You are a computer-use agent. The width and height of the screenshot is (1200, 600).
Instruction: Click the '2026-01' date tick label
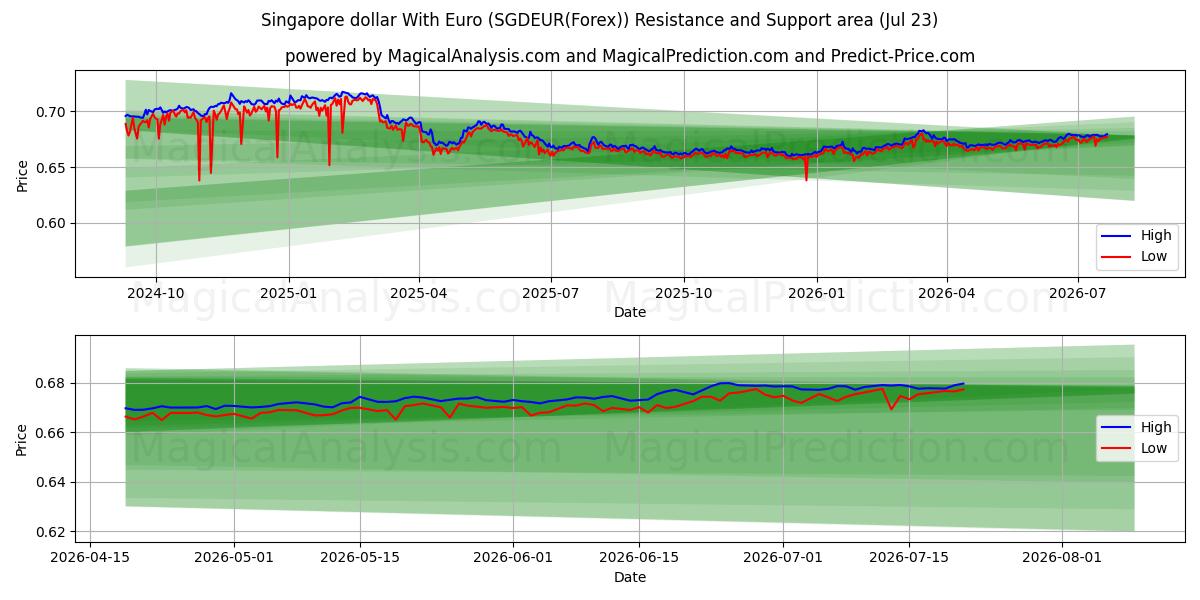point(817,293)
